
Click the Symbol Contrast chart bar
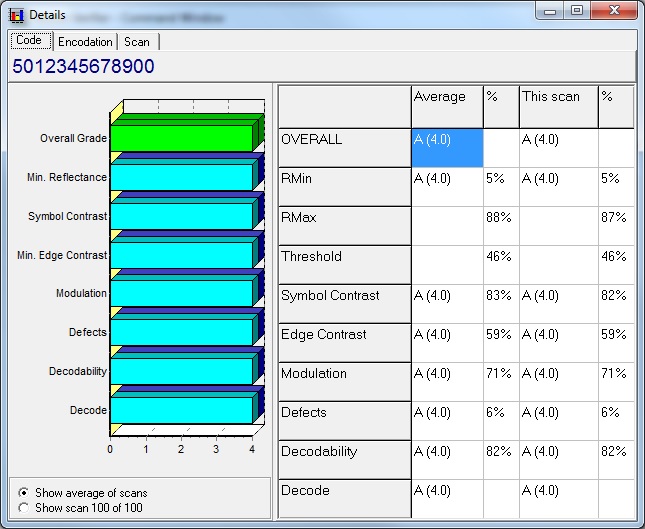pos(181,216)
